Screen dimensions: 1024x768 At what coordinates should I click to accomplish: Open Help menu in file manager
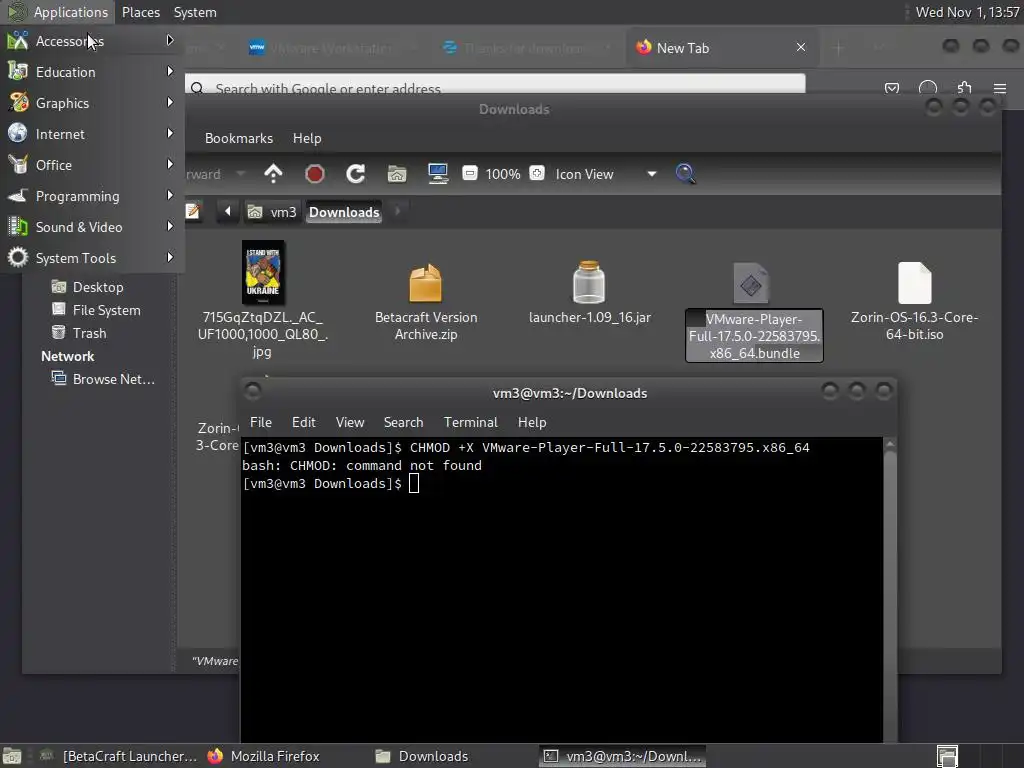point(307,138)
